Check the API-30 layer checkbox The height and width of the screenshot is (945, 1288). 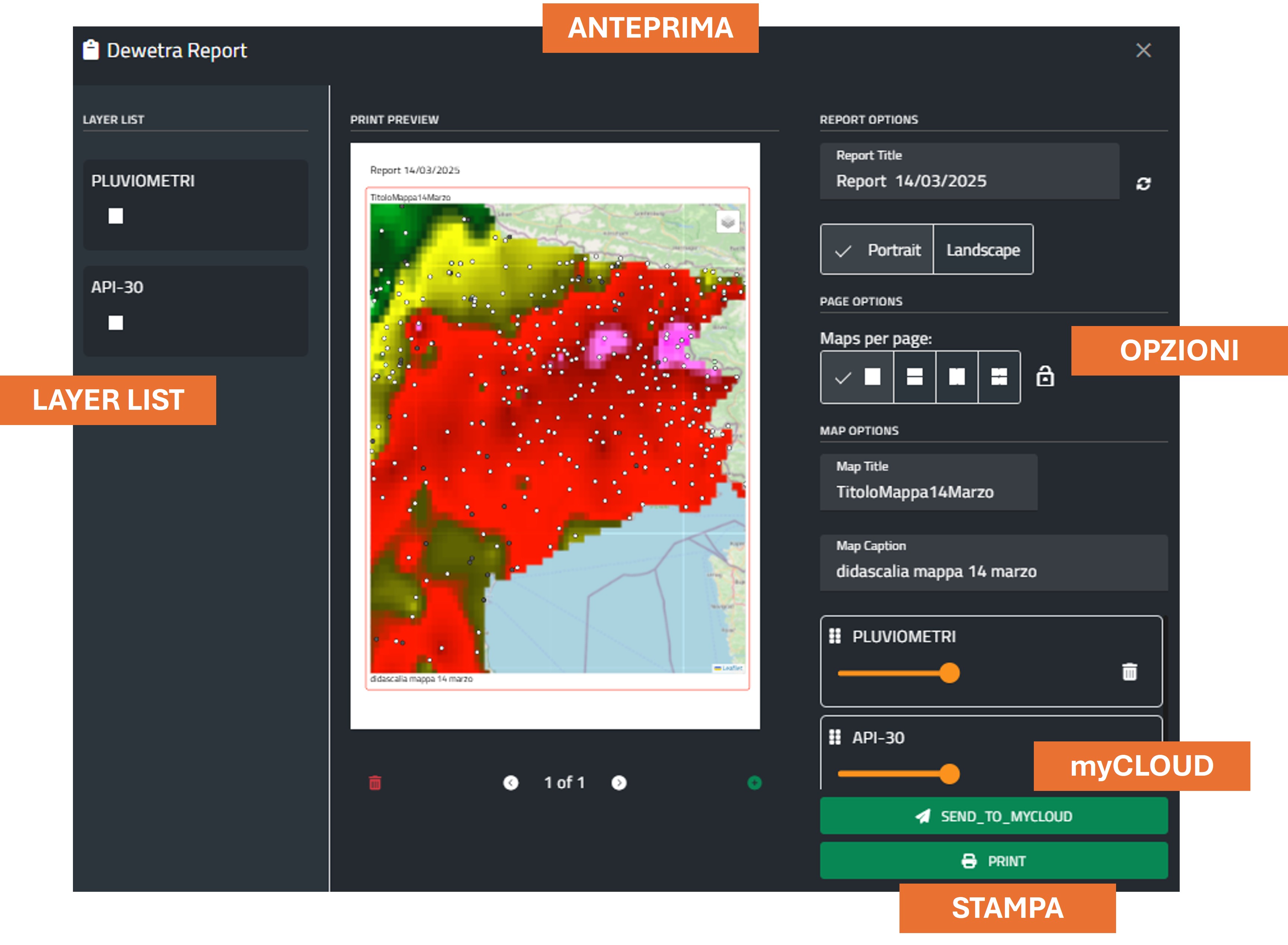click(x=116, y=323)
